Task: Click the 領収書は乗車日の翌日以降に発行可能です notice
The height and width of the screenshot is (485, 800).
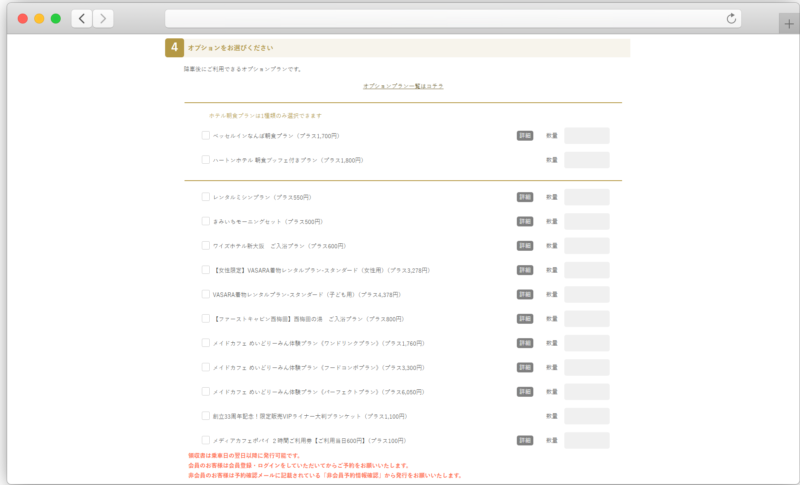Action: pos(244,455)
